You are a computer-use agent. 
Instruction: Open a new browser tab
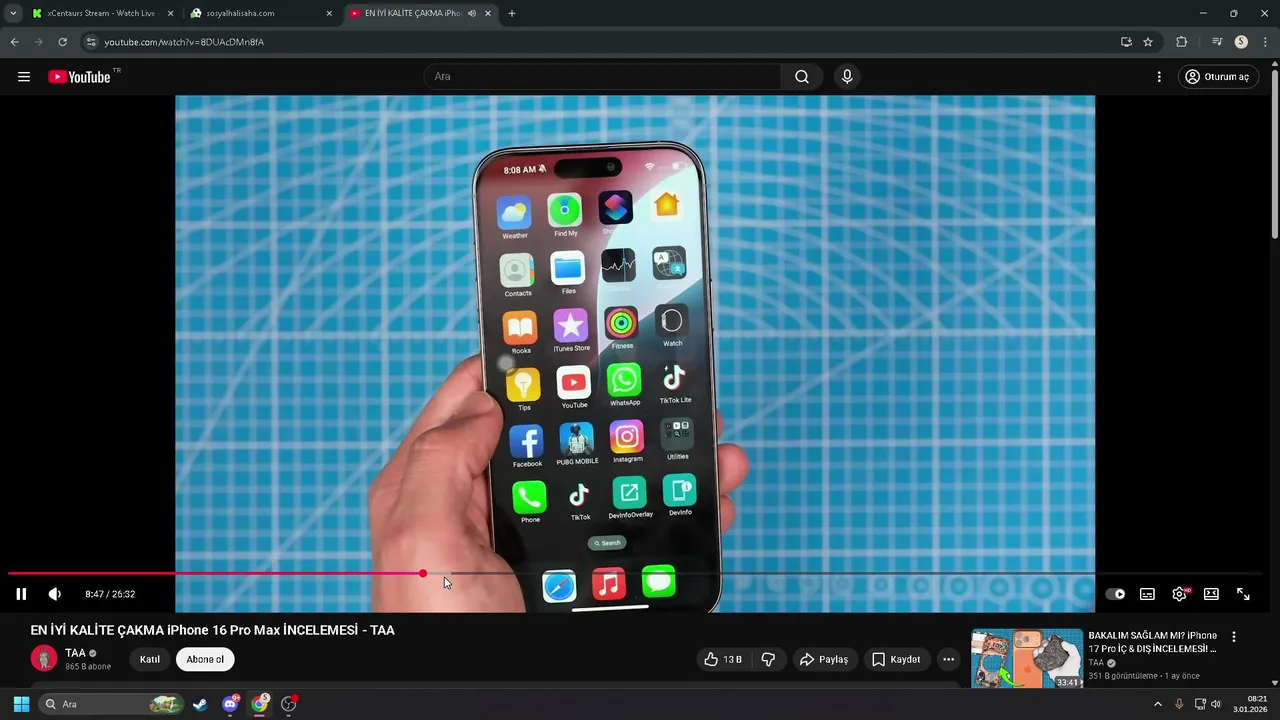point(512,14)
